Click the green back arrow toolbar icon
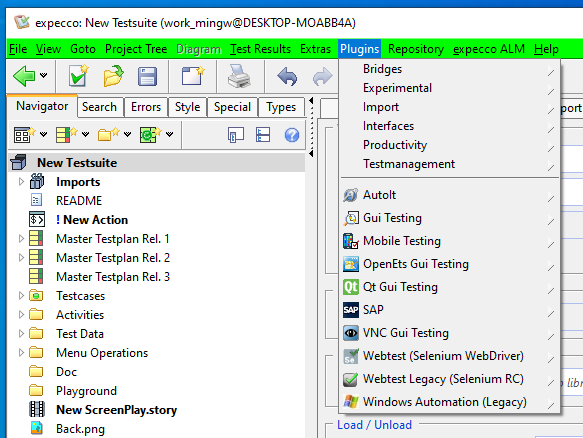This screenshot has width=583, height=438. click(24, 76)
